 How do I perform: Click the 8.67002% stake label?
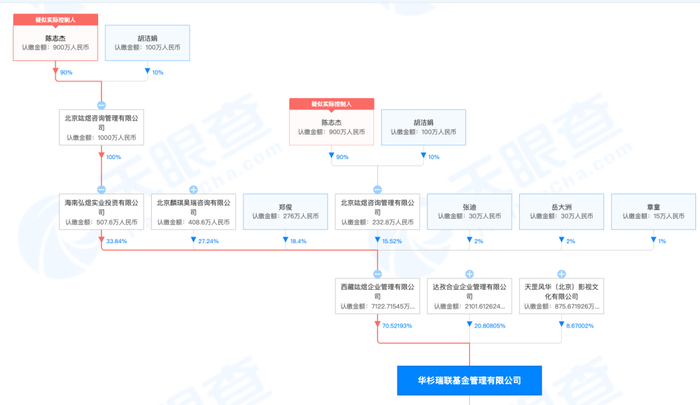tap(580, 326)
